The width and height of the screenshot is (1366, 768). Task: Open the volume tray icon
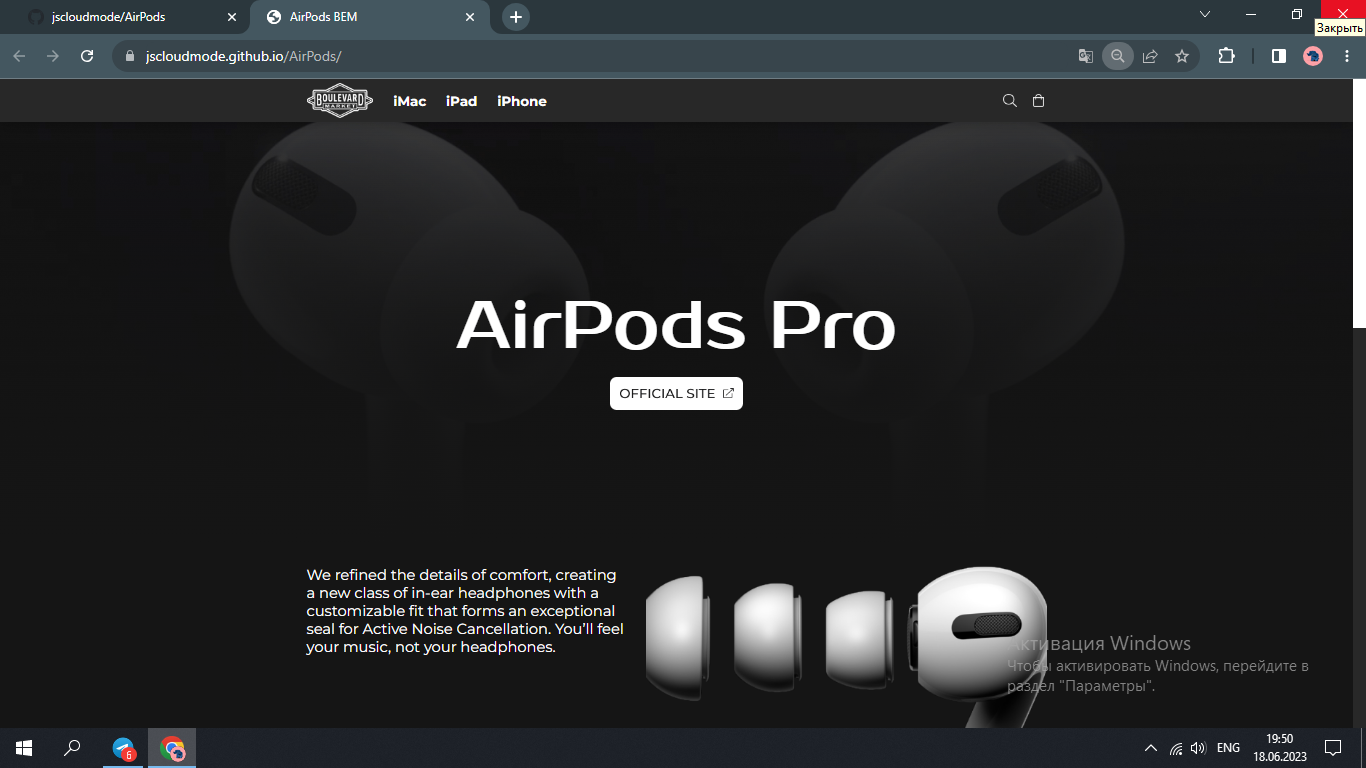pos(1198,748)
